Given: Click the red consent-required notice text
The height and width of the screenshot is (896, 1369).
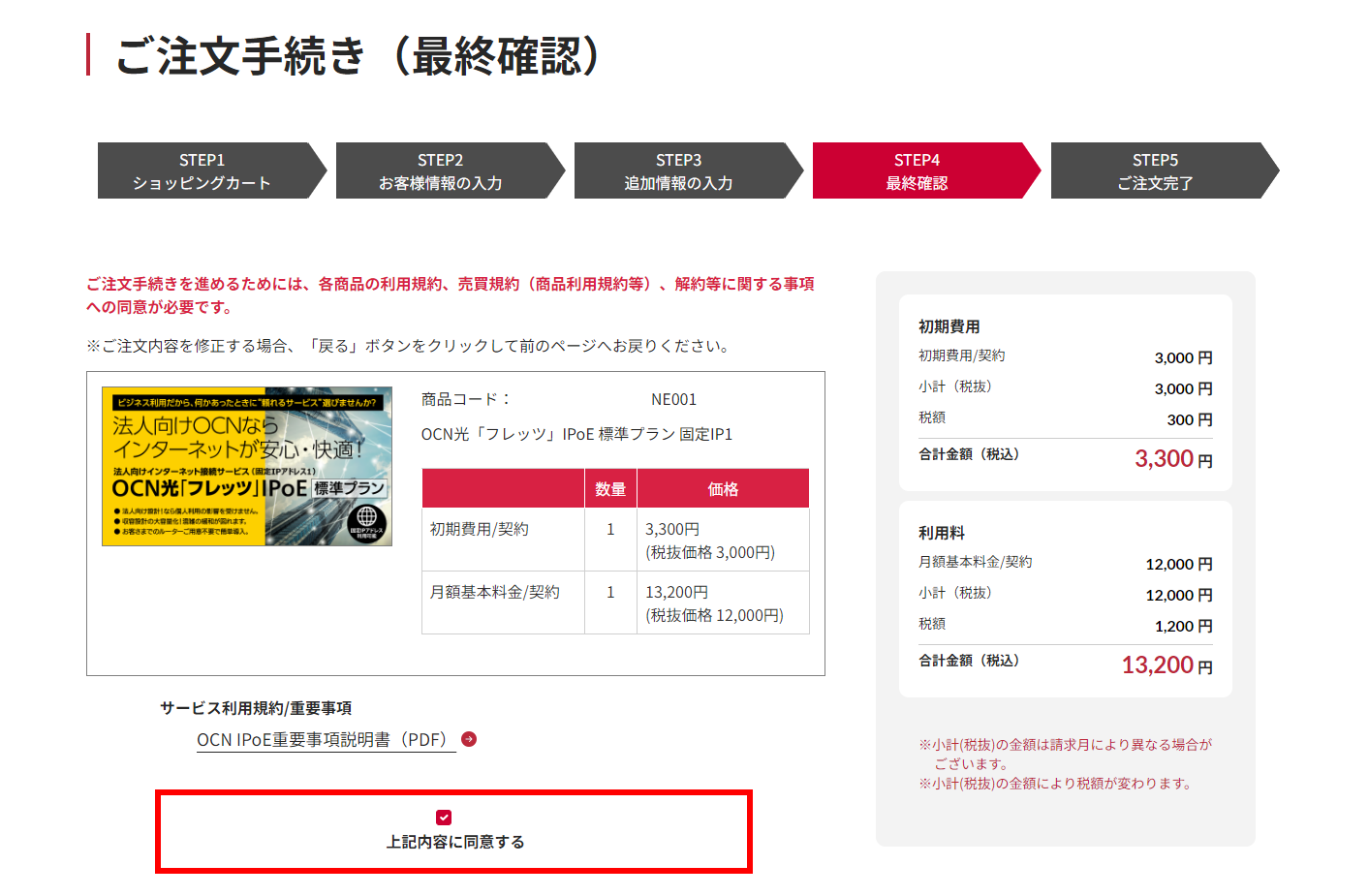Looking at the screenshot, I should 451,295.
